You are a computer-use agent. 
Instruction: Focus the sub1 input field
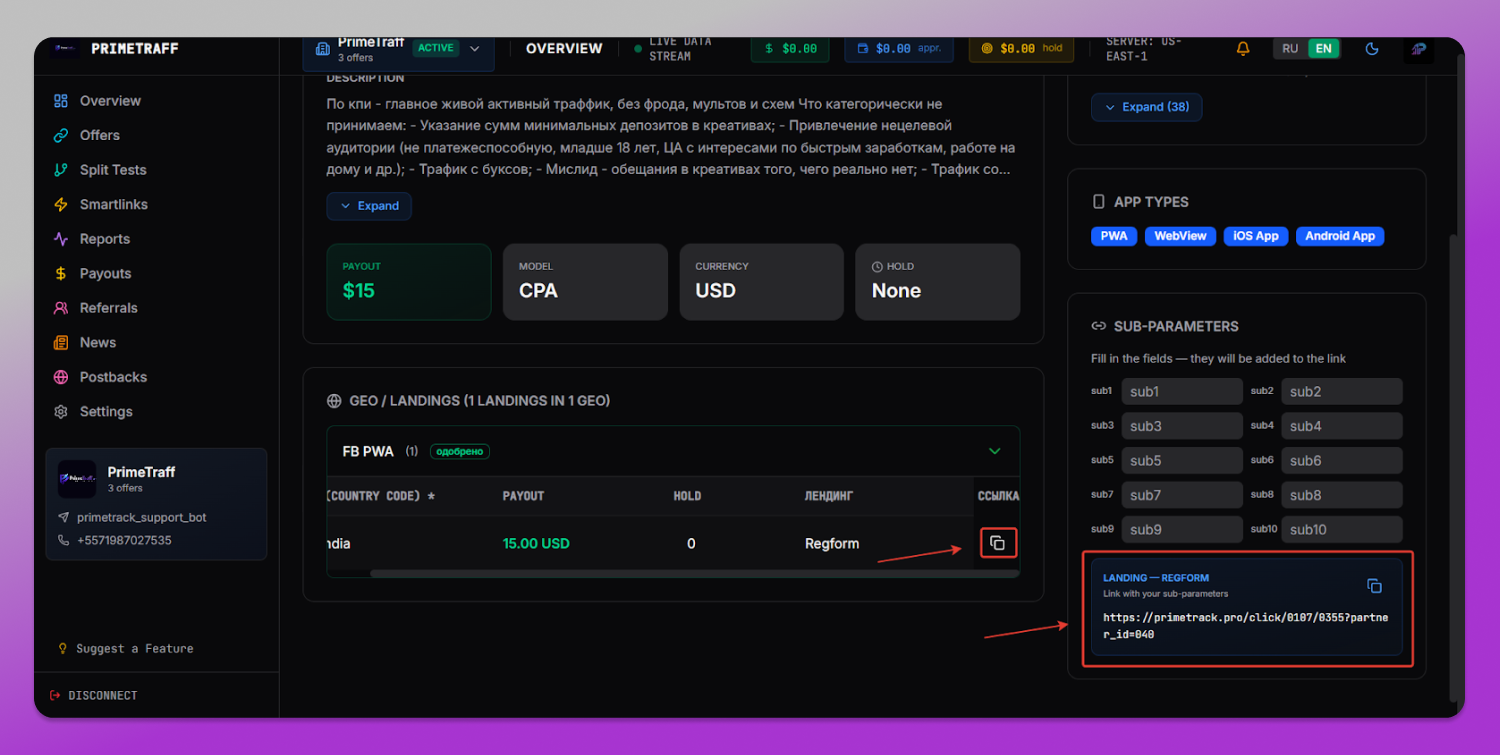(x=1182, y=392)
